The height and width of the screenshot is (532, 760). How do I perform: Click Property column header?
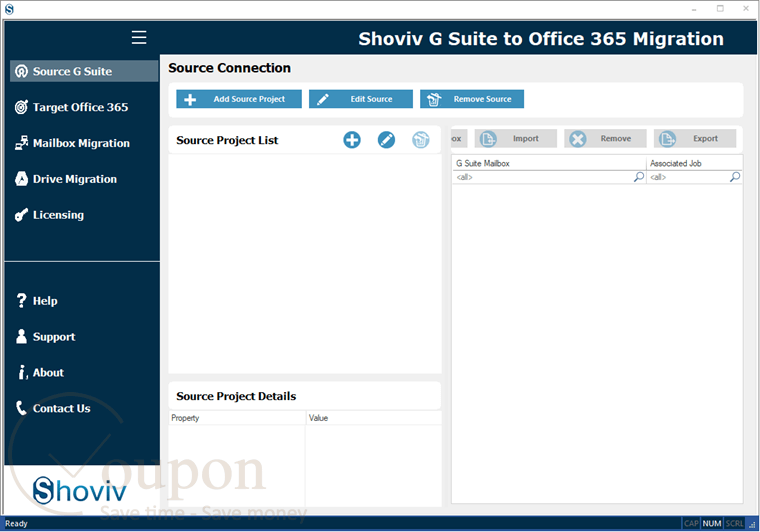(237, 418)
